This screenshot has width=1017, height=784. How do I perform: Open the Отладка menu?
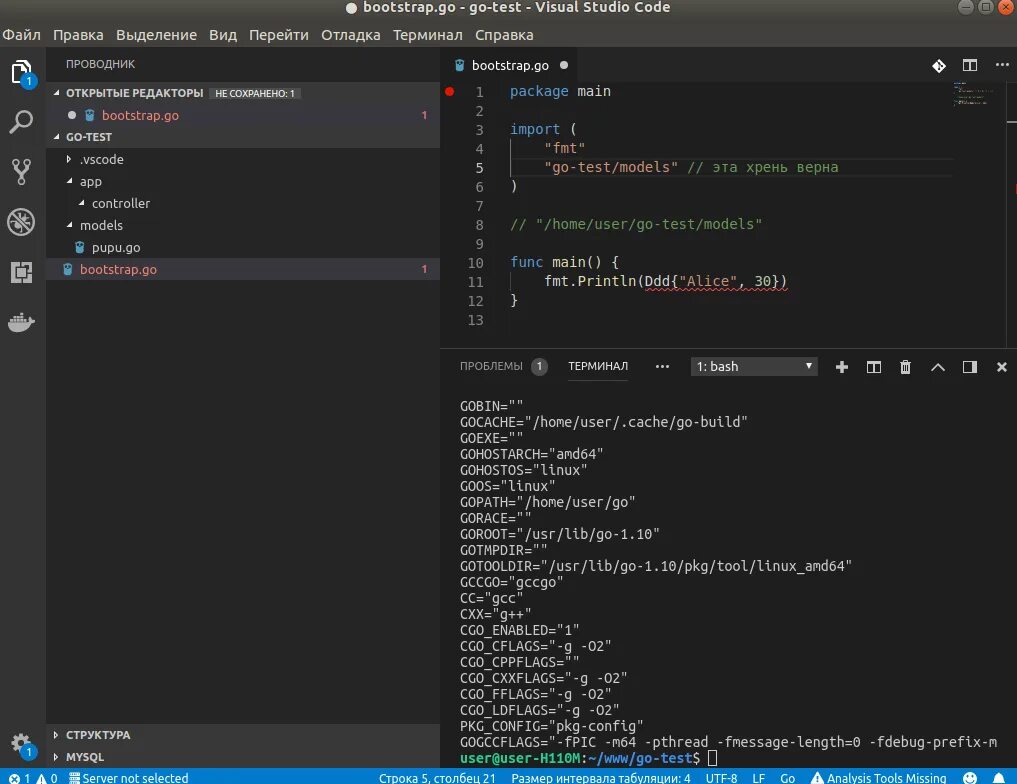pyautogui.click(x=350, y=35)
